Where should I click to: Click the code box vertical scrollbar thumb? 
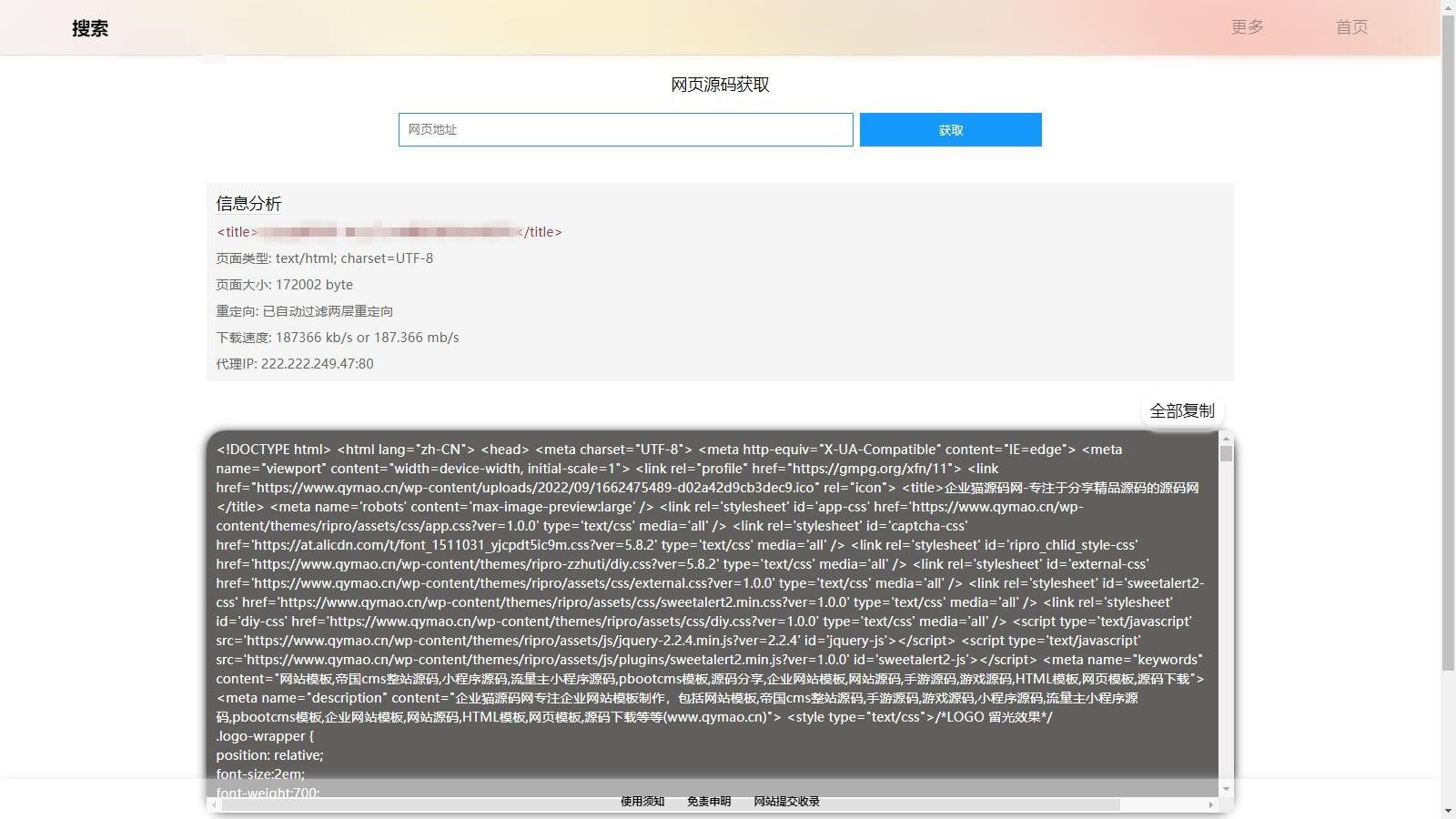(x=1226, y=453)
